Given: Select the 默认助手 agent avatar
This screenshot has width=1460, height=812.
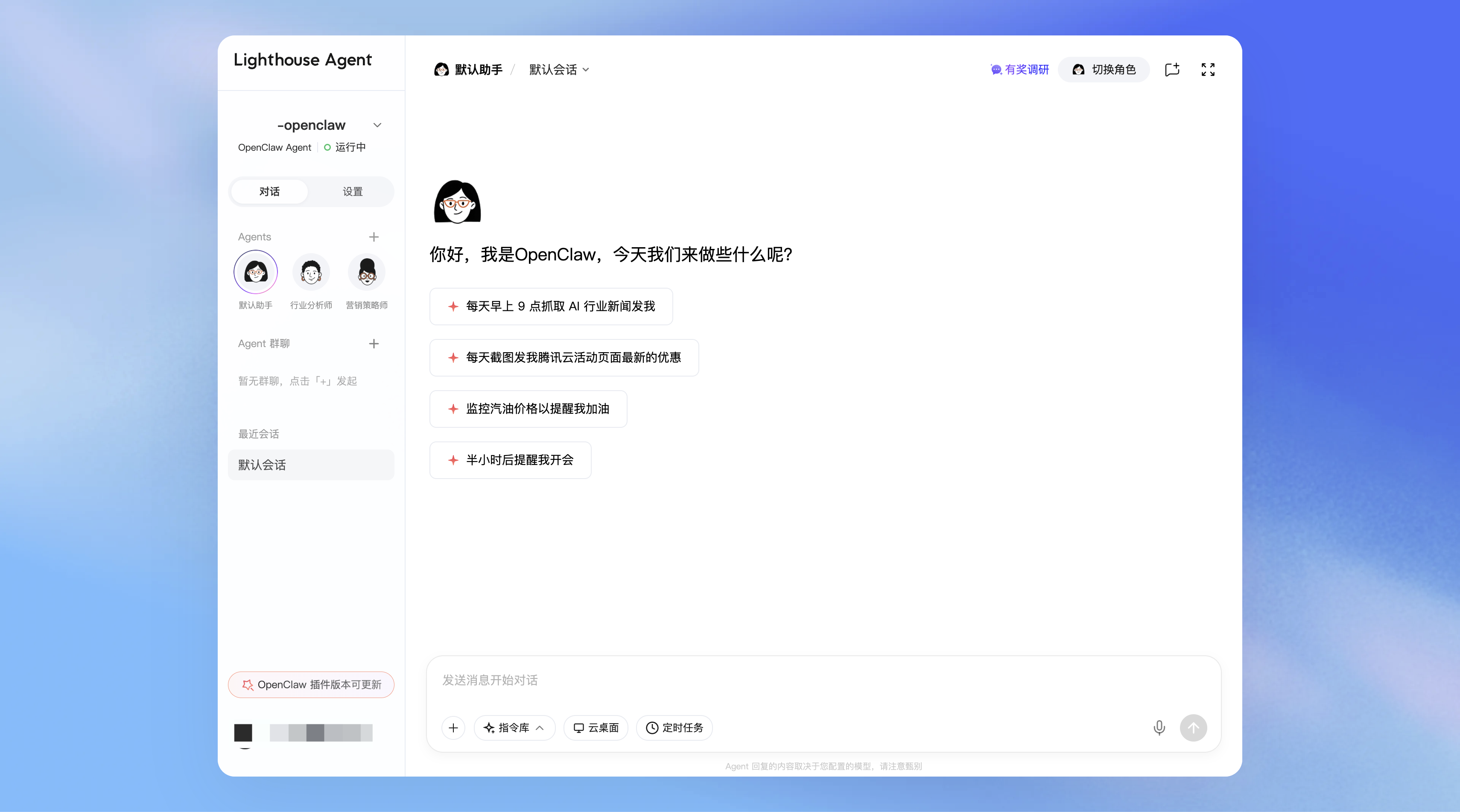Looking at the screenshot, I should pyautogui.click(x=256, y=272).
